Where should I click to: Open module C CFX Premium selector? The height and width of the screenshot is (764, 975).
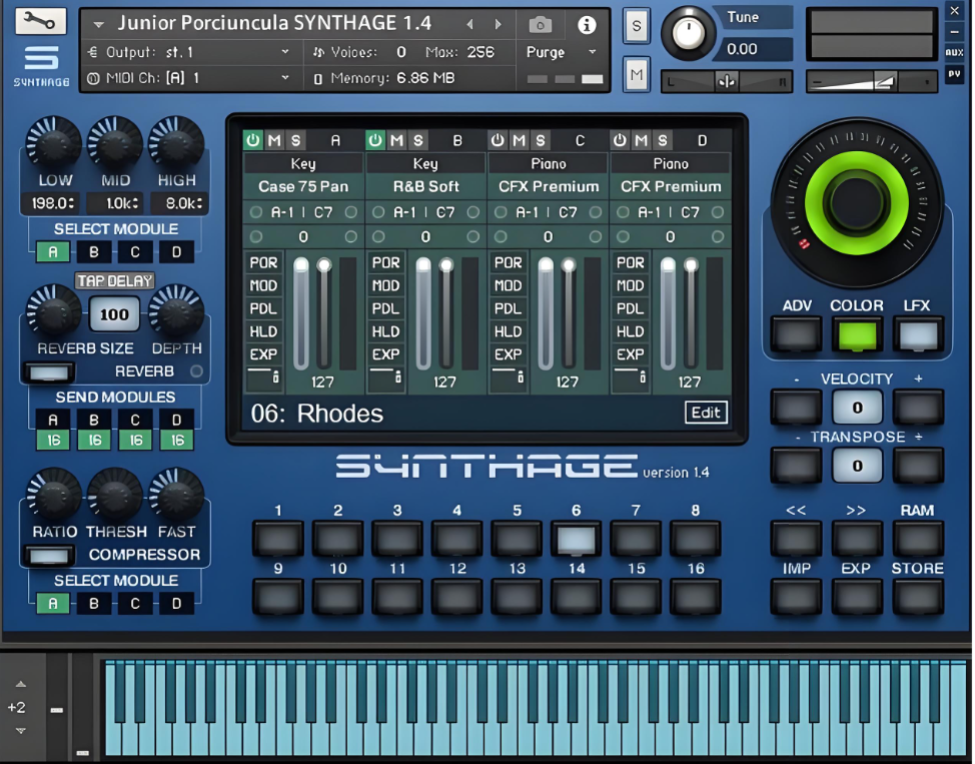(548, 186)
